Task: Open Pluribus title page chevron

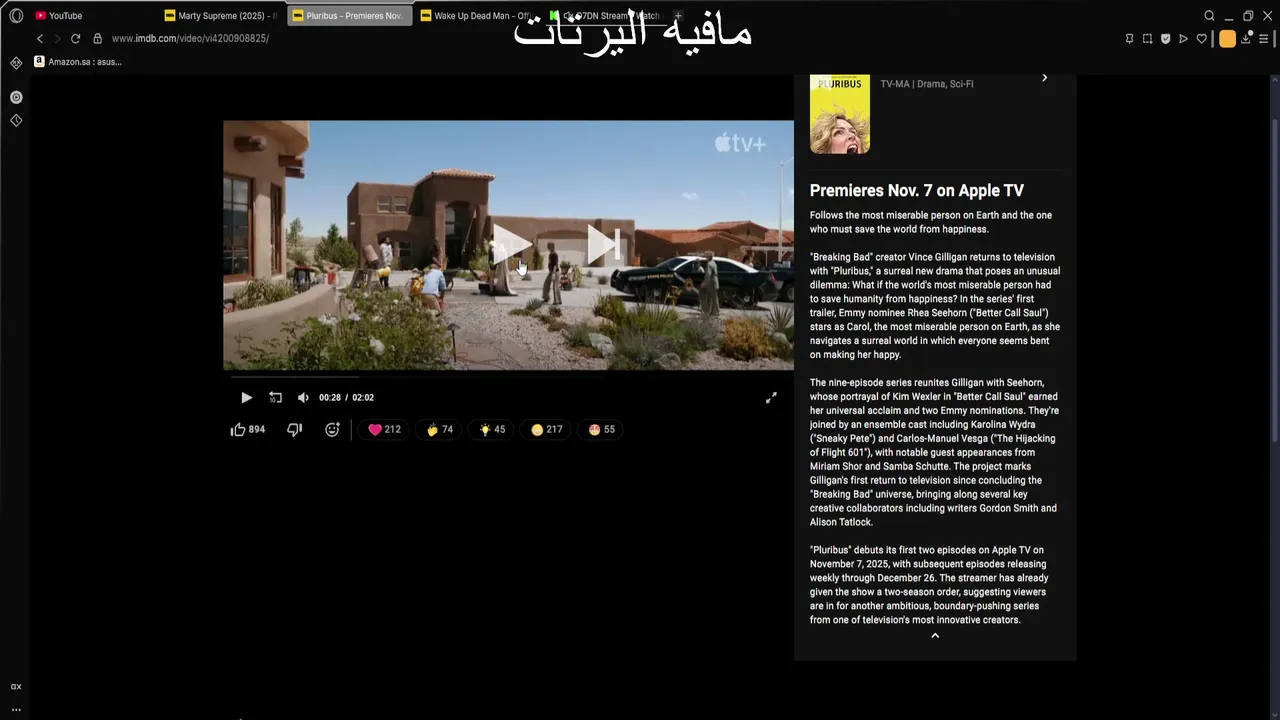Action: point(1044,78)
